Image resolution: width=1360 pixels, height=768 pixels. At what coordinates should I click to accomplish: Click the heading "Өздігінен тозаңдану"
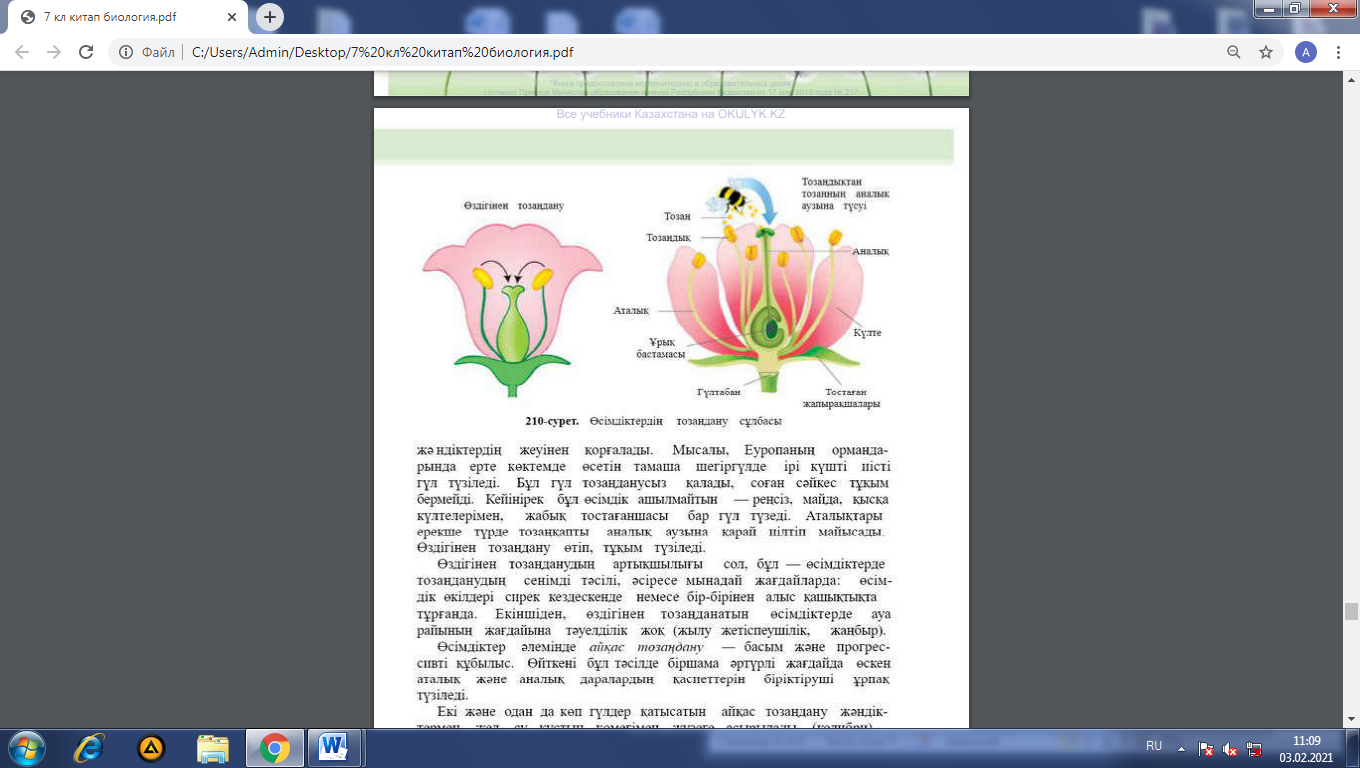[x=514, y=205]
